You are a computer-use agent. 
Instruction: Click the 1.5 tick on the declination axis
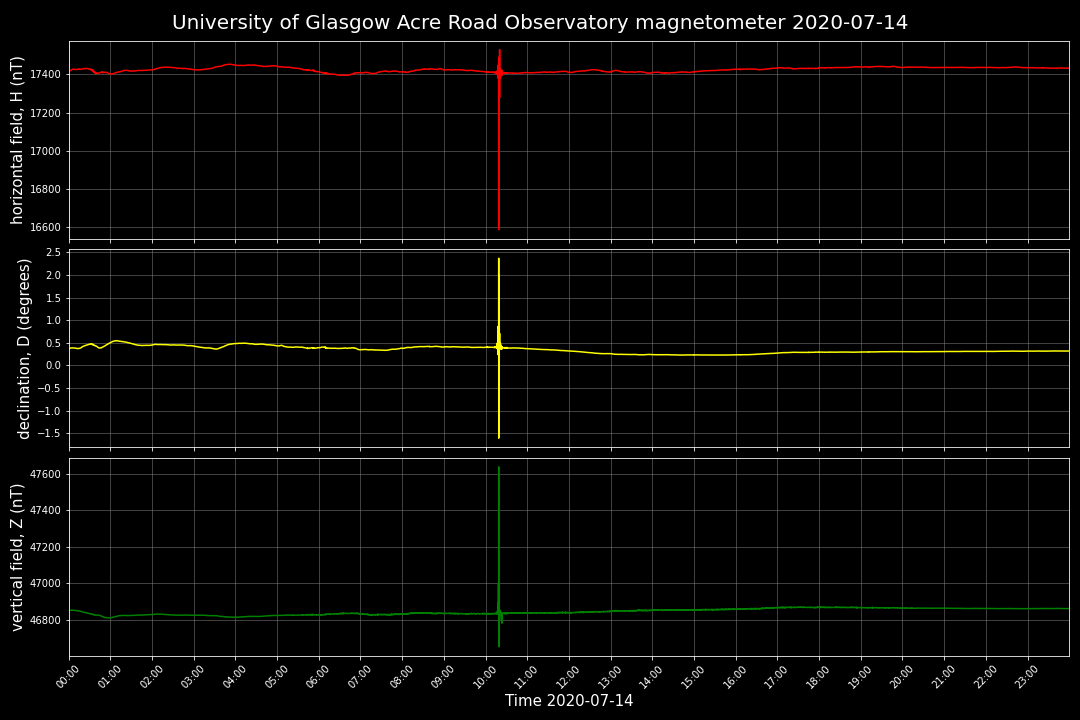pos(53,298)
